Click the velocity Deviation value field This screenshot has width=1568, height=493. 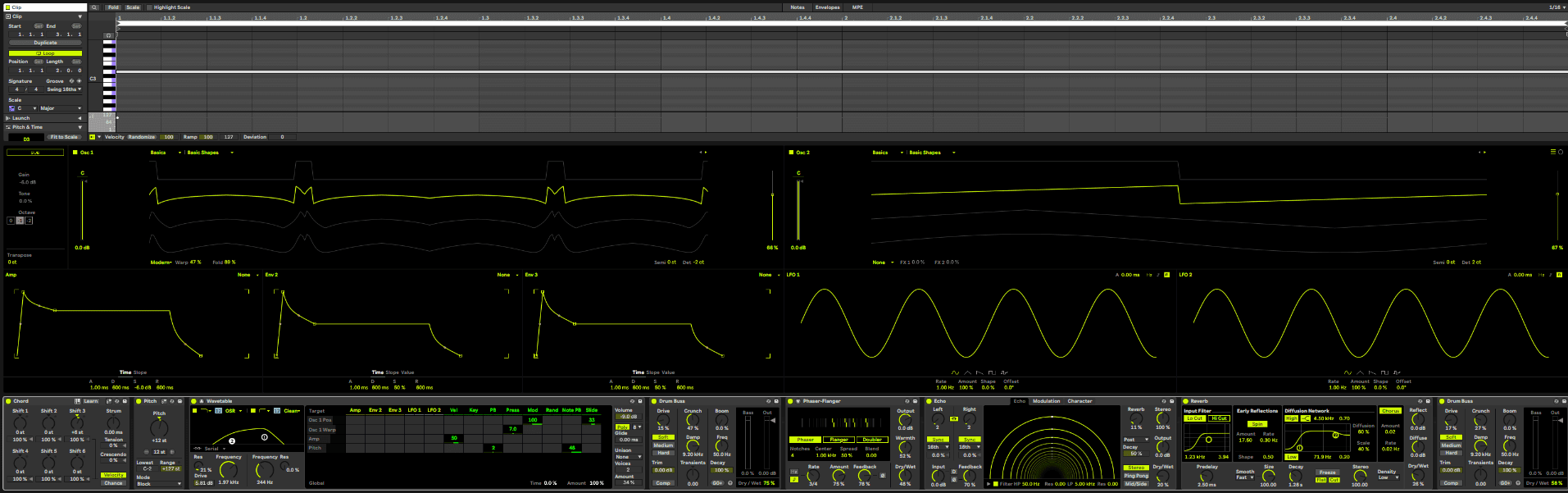(282, 137)
